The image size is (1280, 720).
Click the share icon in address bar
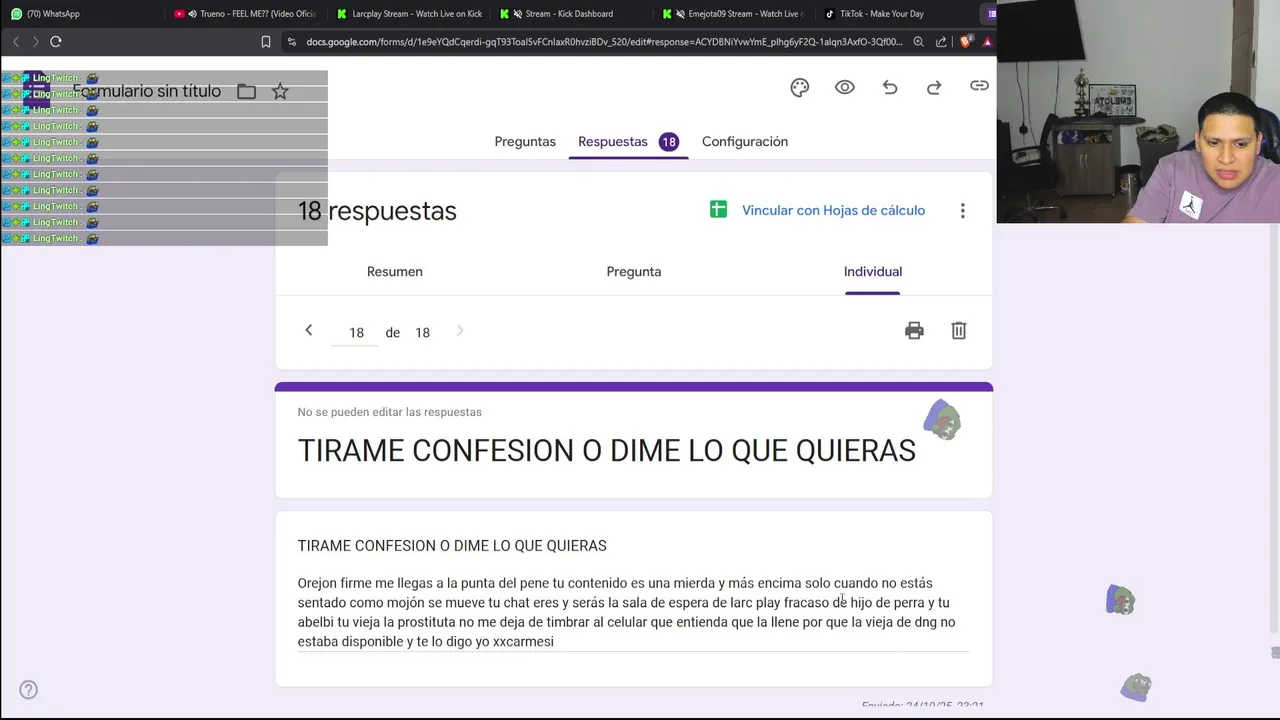coord(941,42)
